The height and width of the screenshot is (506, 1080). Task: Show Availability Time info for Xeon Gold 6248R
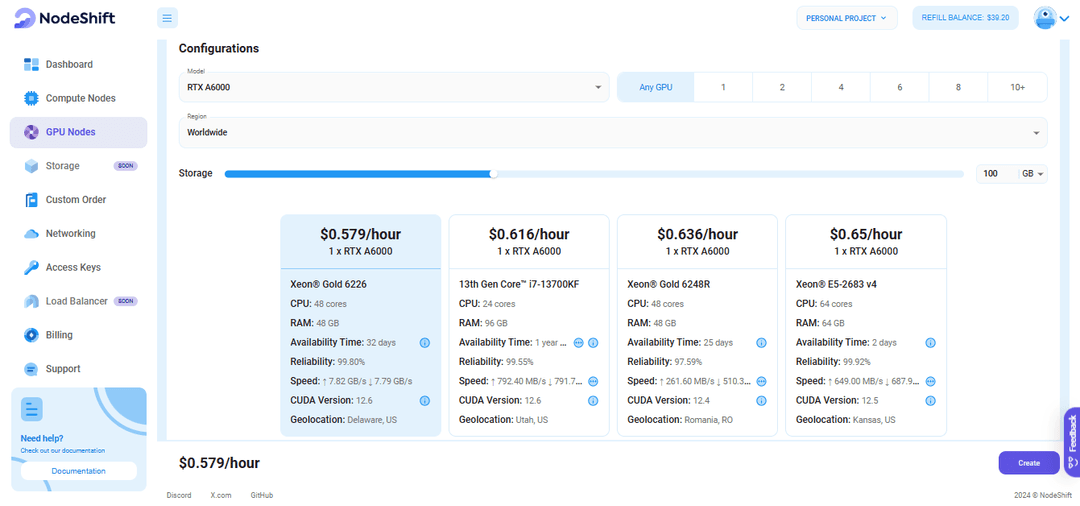pos(761,342)
